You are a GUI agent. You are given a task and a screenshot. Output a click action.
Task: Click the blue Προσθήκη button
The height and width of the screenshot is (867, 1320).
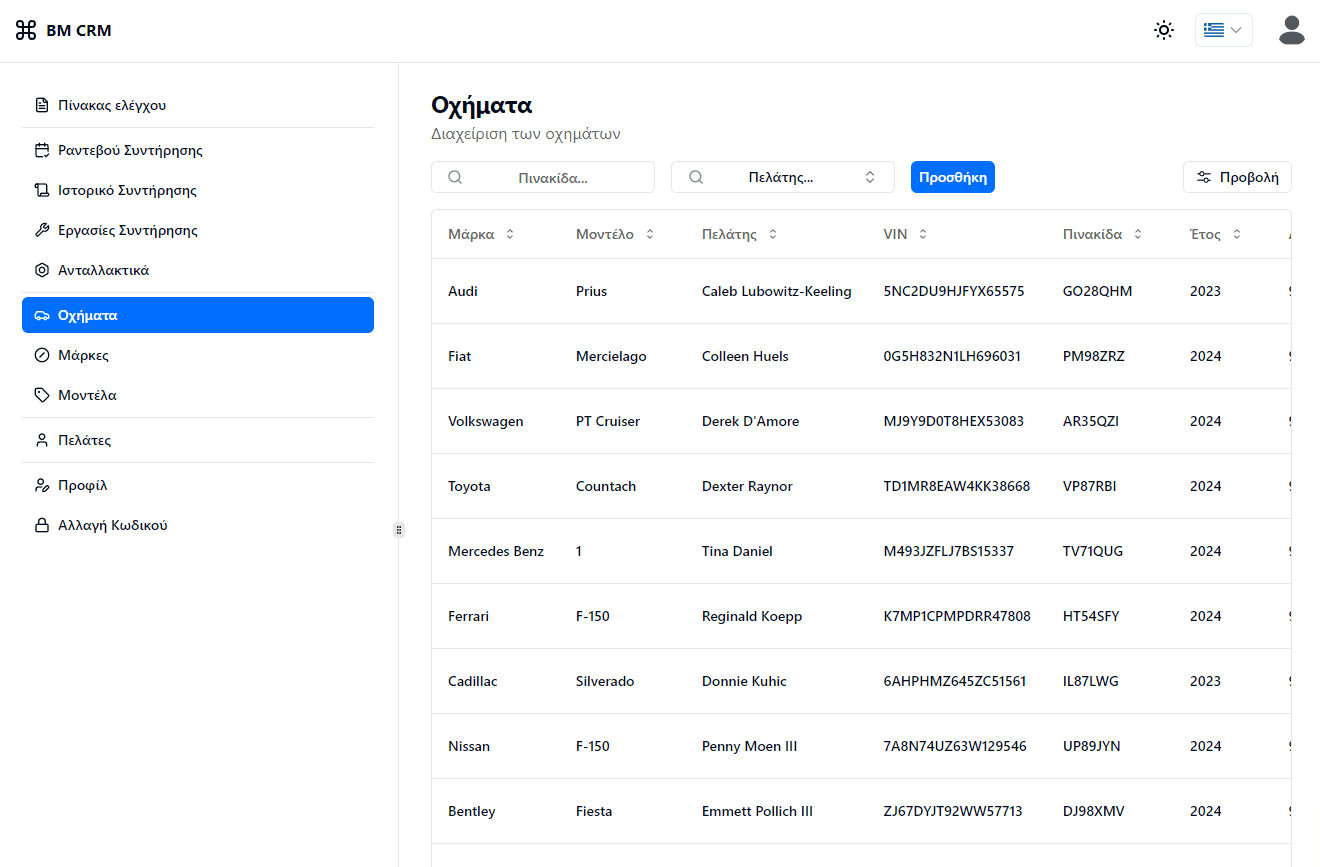click(953, 177)
